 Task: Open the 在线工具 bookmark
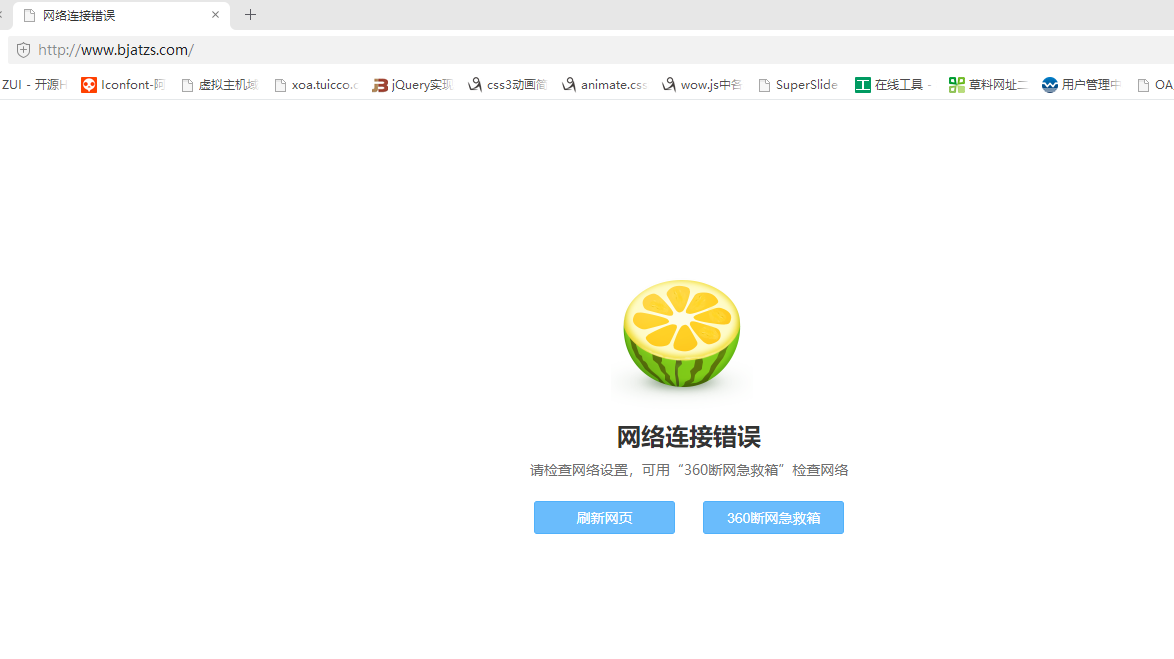tap(892, 85)
